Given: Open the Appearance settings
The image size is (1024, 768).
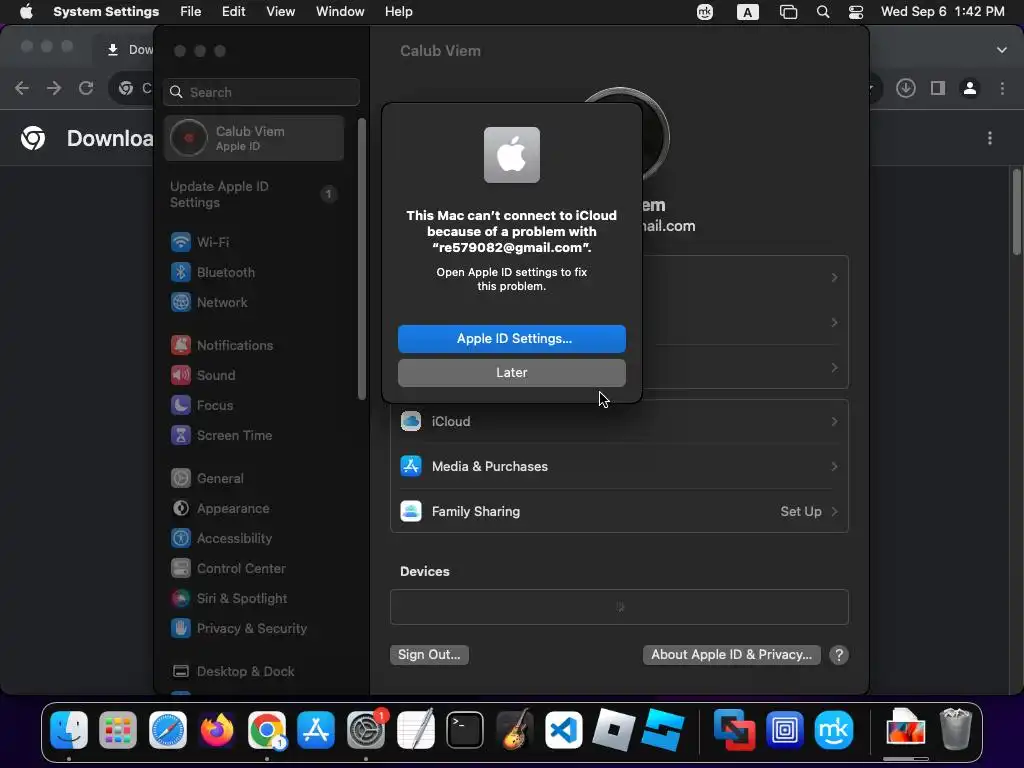Looking at the screenshot, I should 255,509.
